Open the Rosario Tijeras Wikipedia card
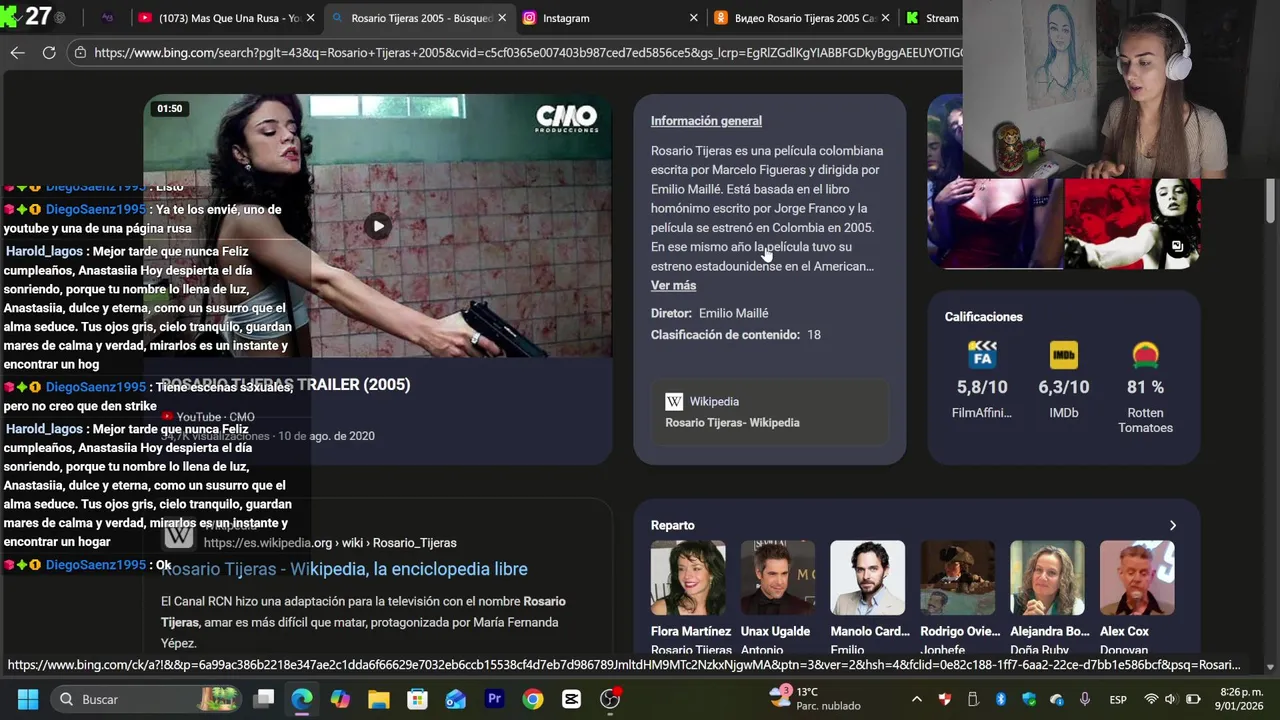1280x720 pixels. [770, 412]
